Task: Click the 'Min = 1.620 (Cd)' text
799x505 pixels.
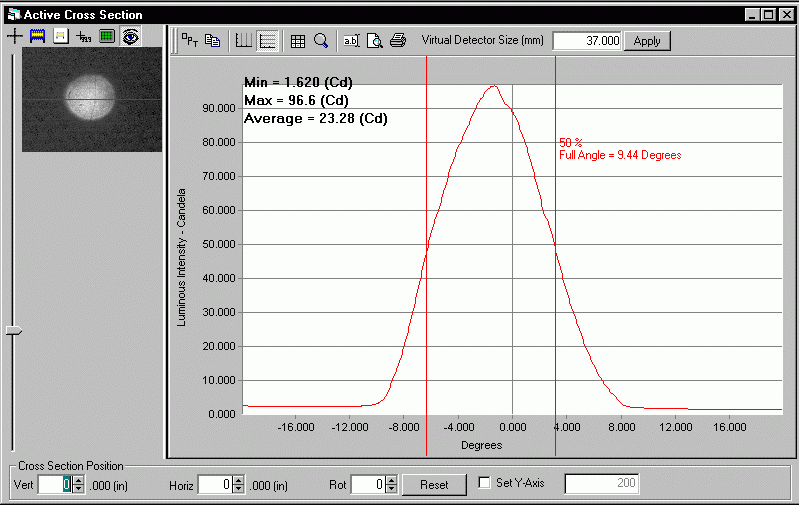Action: click(x=298, y=82)
